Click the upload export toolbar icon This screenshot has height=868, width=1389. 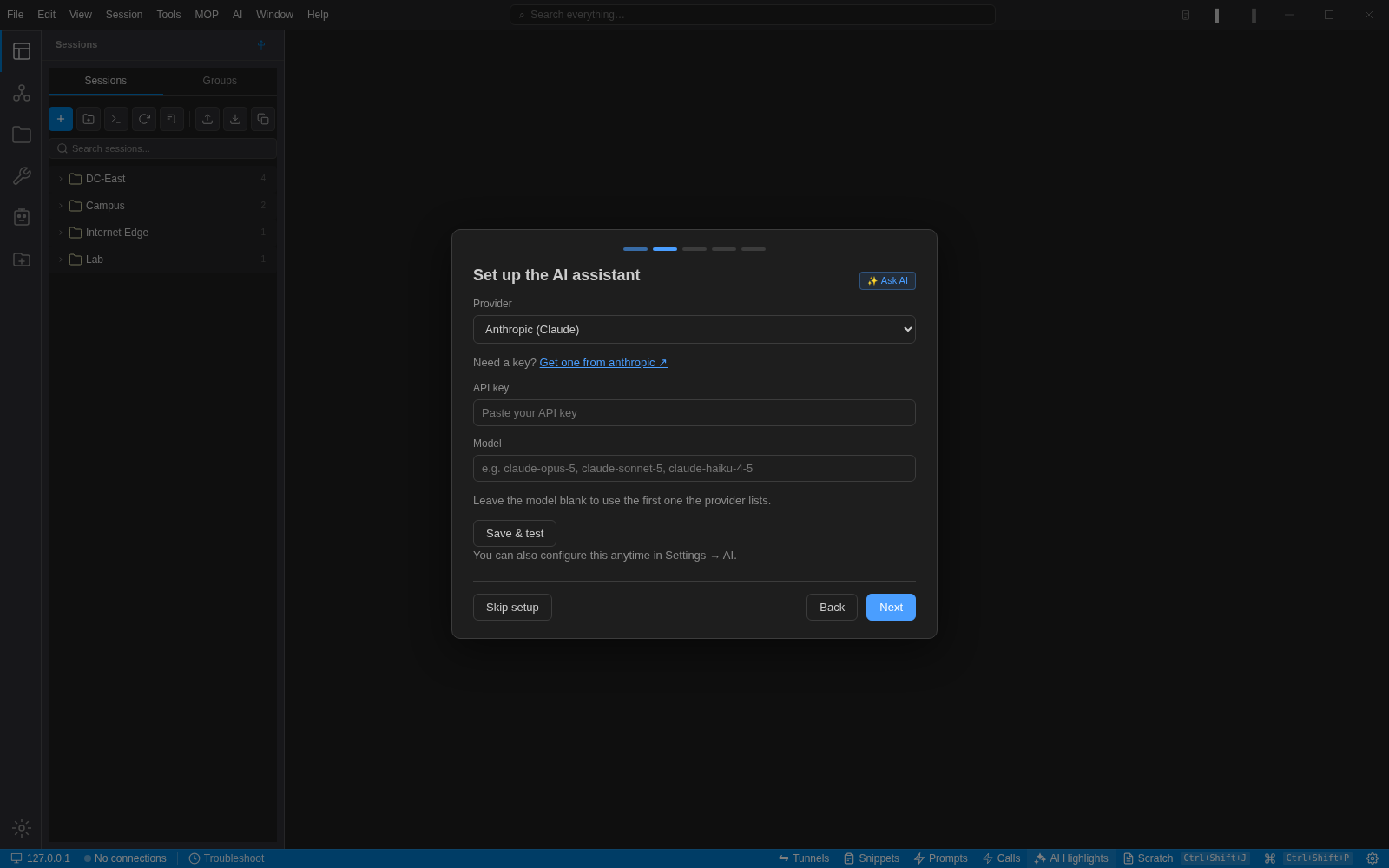coord(207,119)
